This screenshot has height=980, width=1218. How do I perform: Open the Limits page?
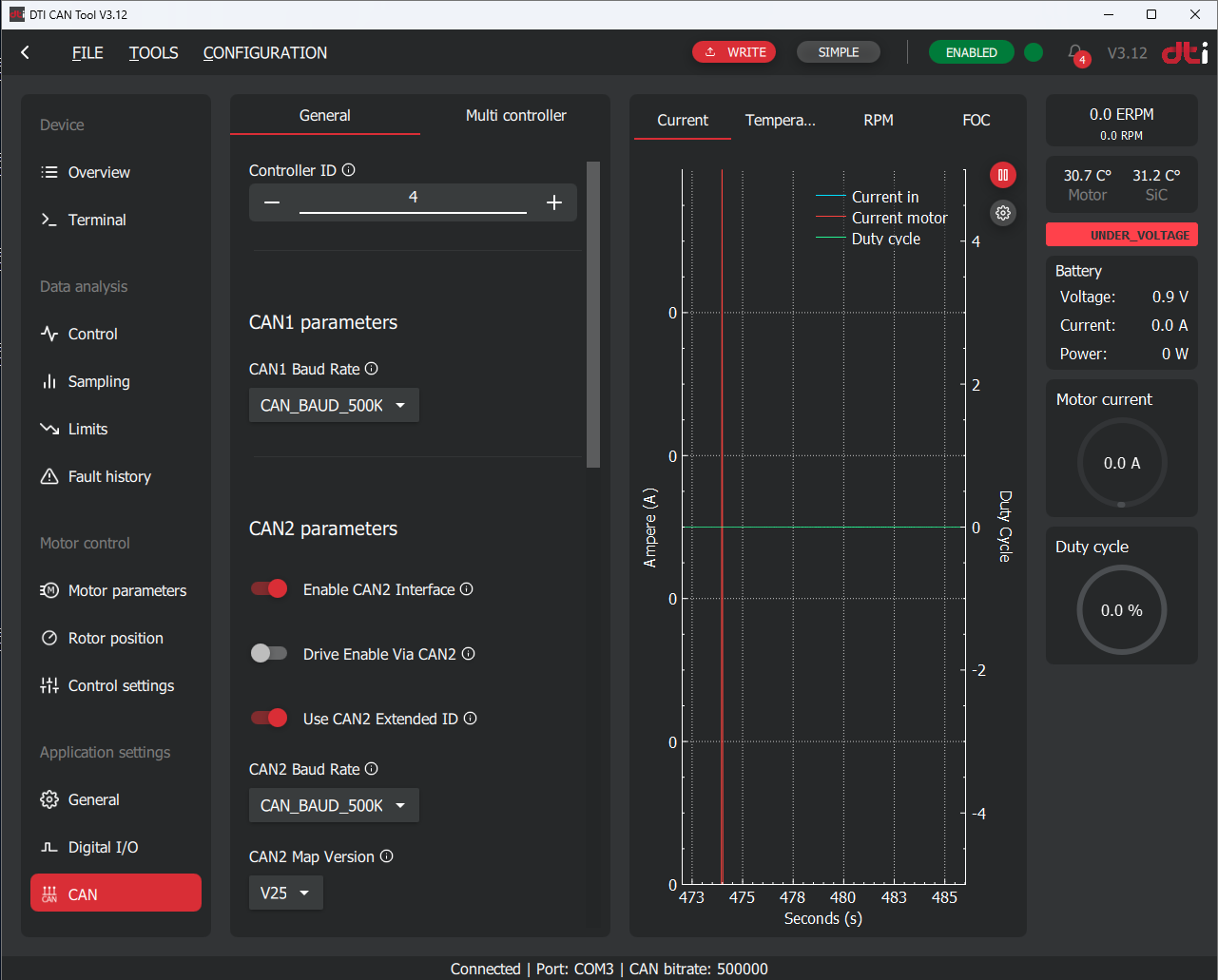click(x=116, y=429)
